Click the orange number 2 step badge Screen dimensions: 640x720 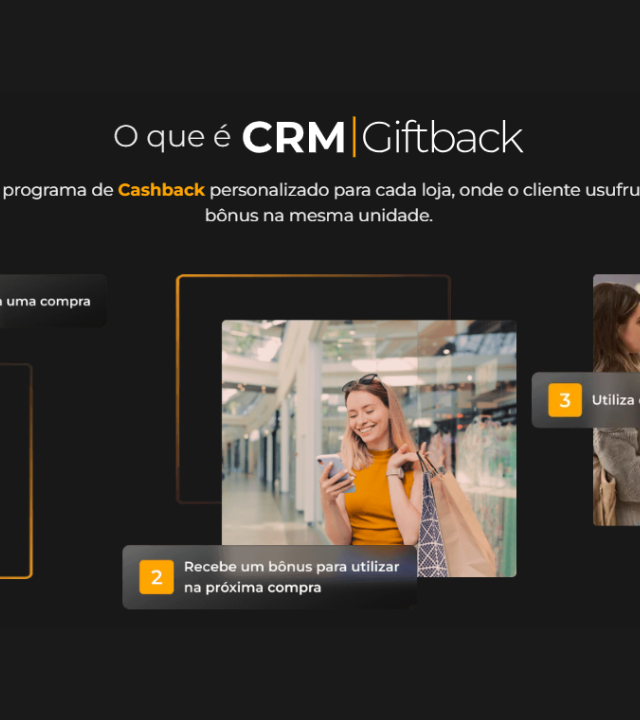click(x=157, y=577)
